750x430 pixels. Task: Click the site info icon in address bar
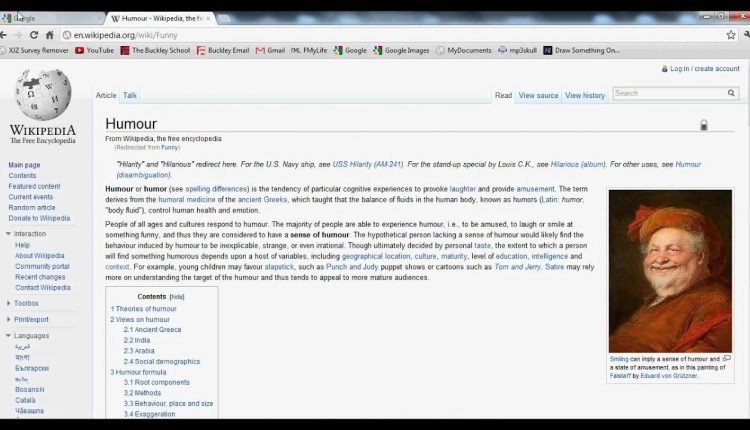pyautogui.click(x=67, y=35)
